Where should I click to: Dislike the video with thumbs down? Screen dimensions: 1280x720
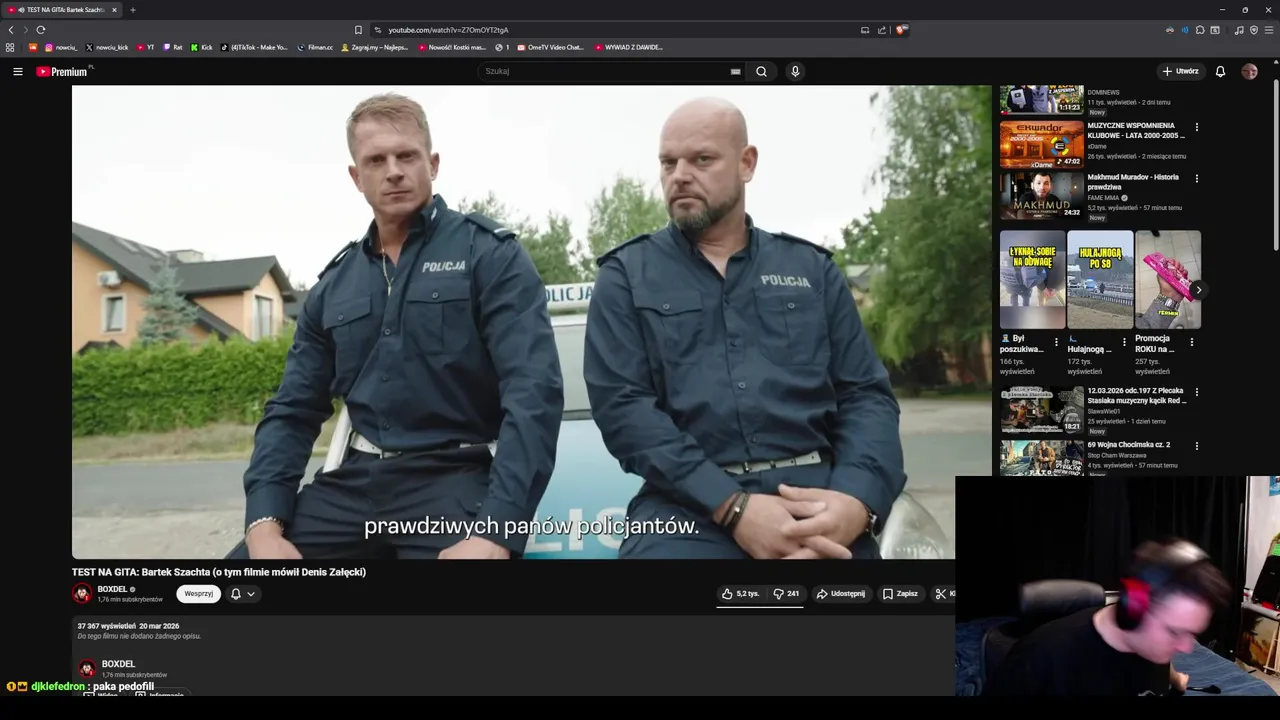click(x=786, y=594)
